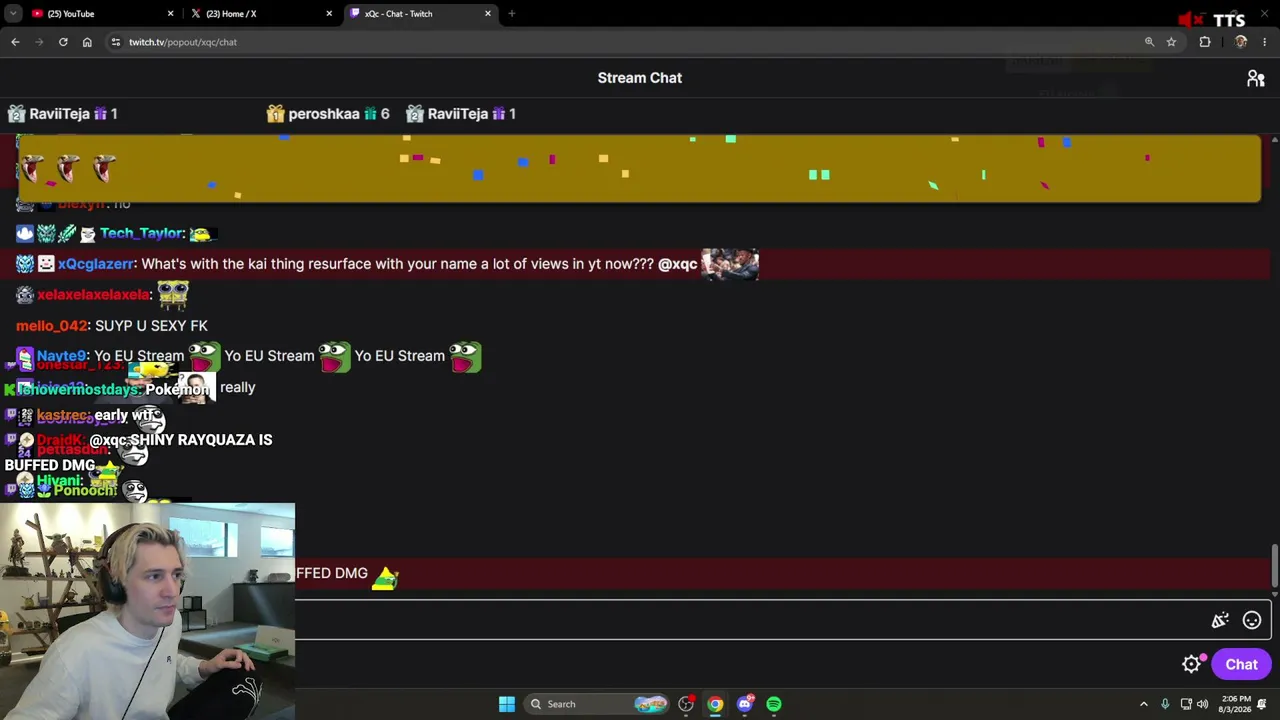The height and width of the screenshot is (720, 1280).
Task: Close the xQc Chat Twitch tab
Action: [488, 14]
